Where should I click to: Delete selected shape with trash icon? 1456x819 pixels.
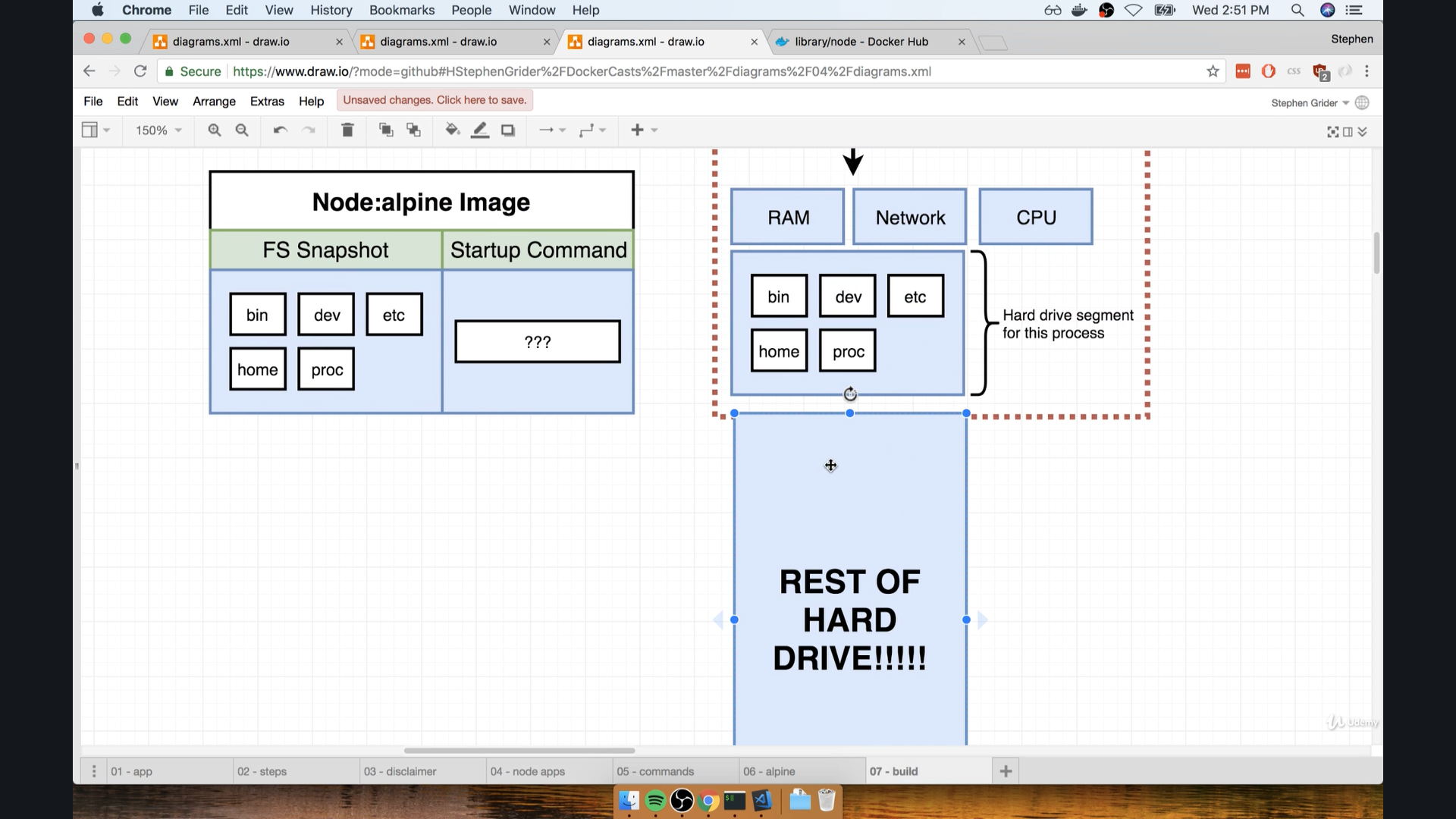(x=347, y=130)
